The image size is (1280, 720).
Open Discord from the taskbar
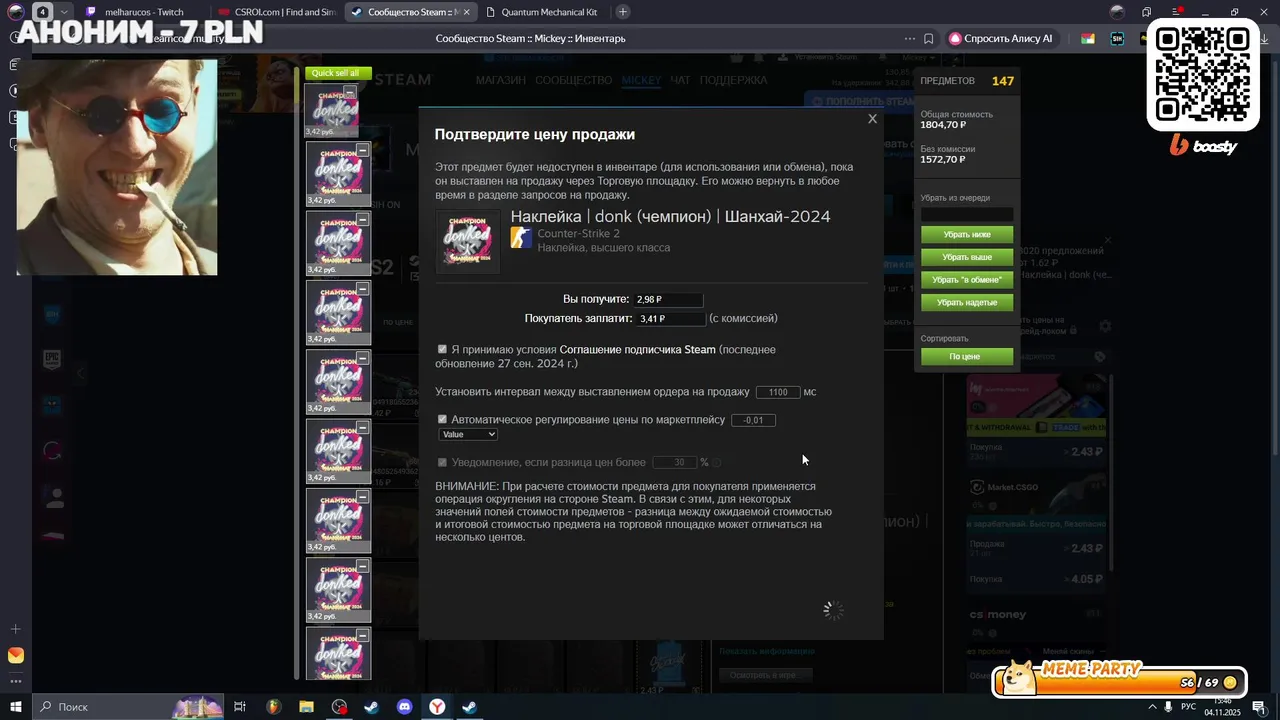pyautogui.click(x=404, y=707)
